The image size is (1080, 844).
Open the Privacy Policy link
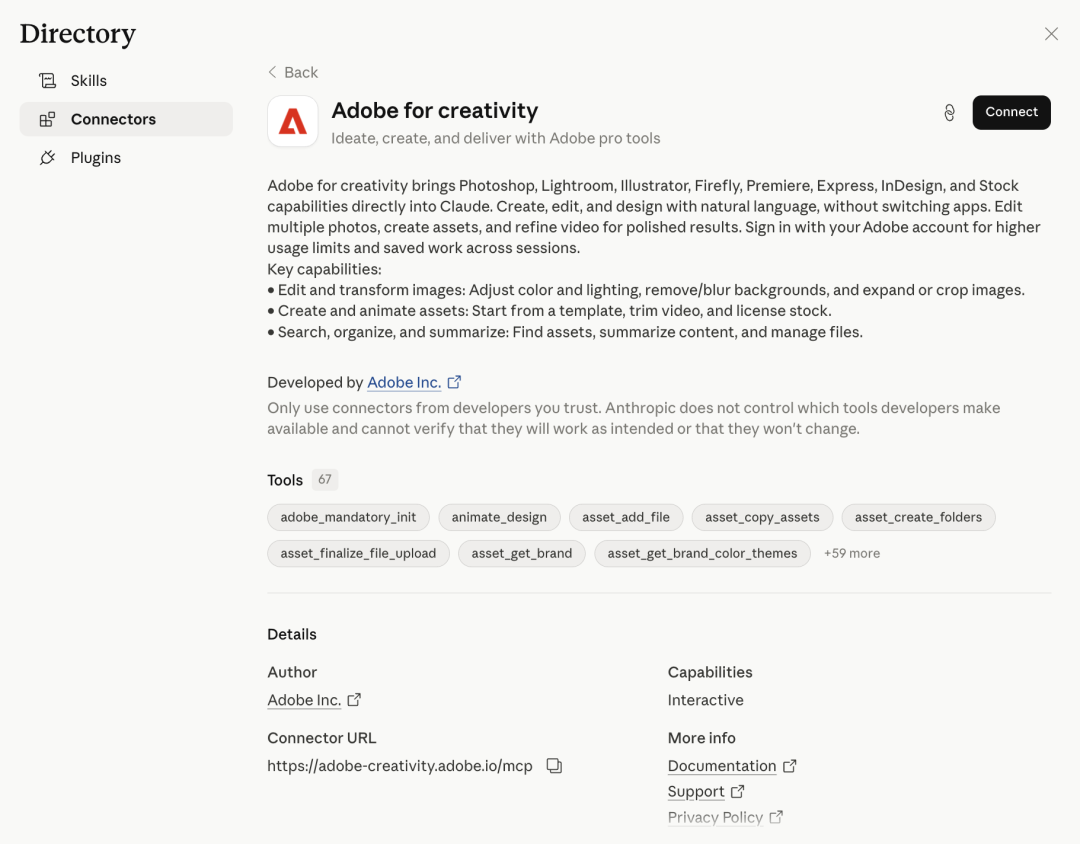click(715, 817)
